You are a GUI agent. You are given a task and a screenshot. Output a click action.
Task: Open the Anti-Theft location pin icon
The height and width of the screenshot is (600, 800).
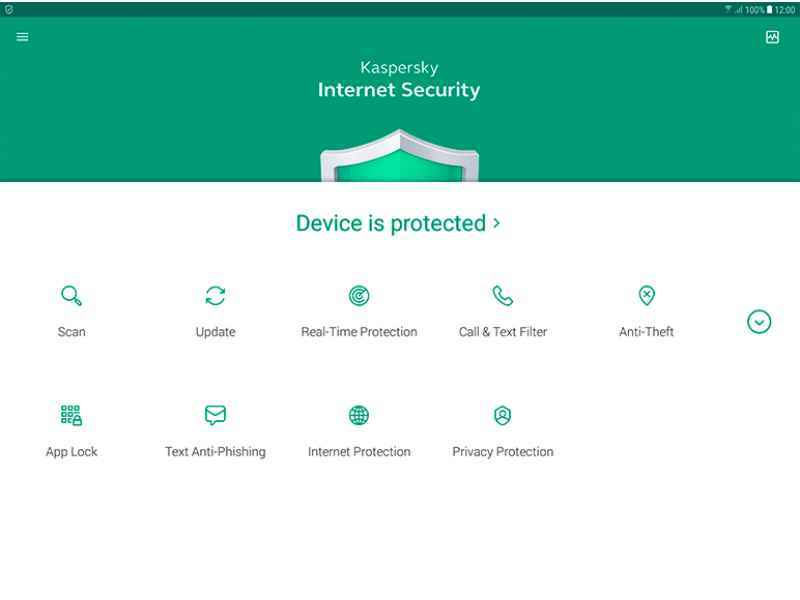pyautogui.click(x=646, y=295)
